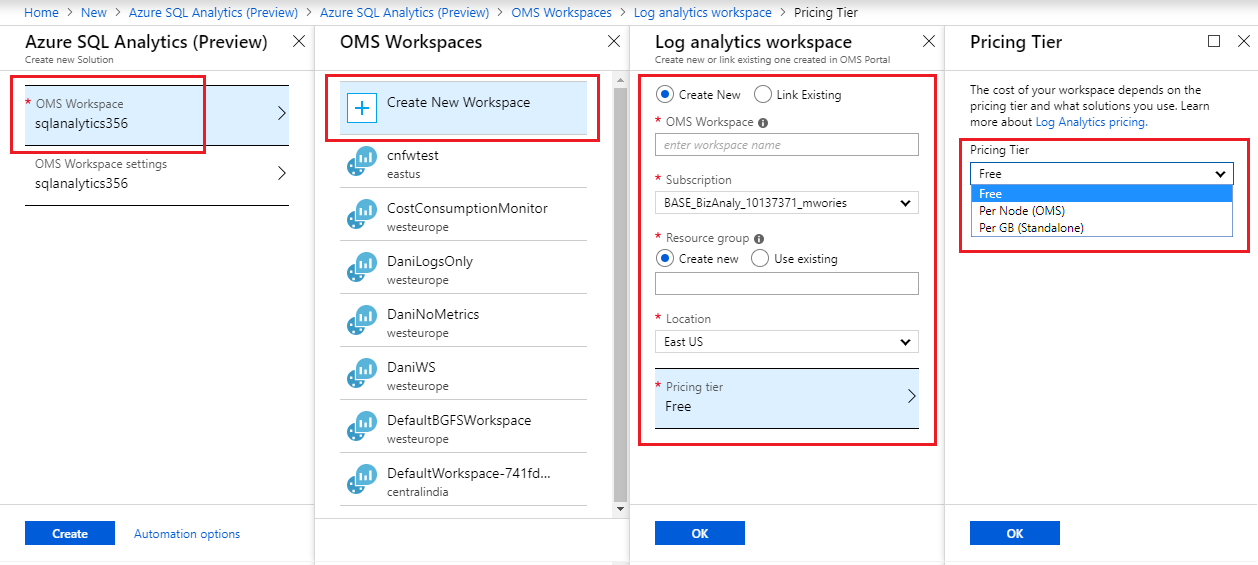Go to Home in the breadcrumb
The height and width of the screenshot is (565, 1258).
40,13
